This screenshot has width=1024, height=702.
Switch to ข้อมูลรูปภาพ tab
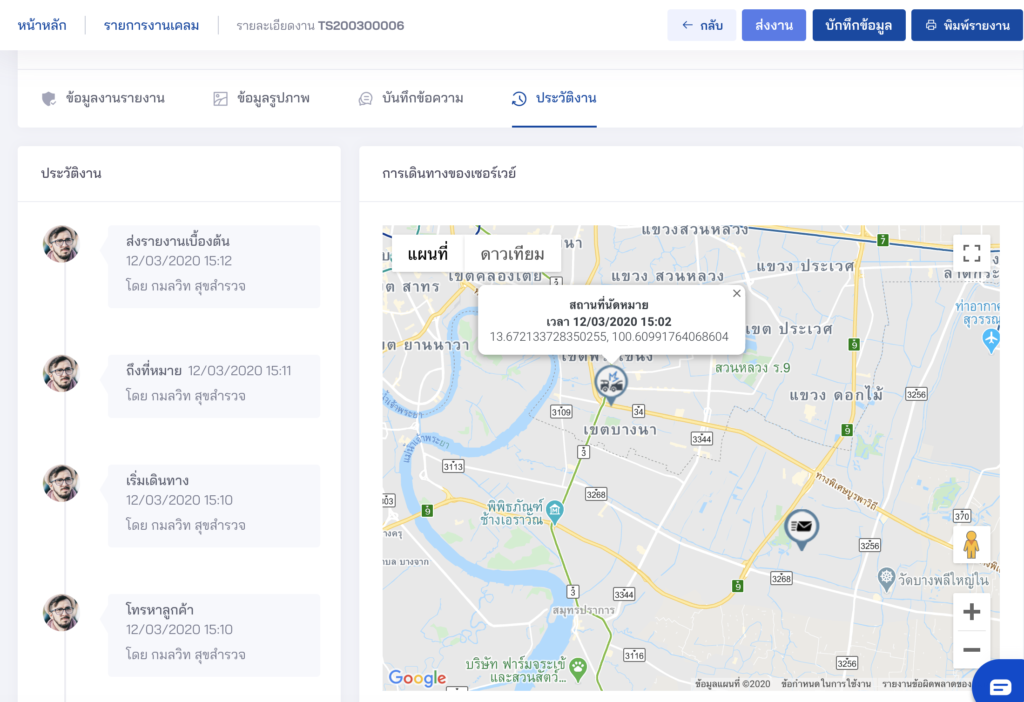point(261,99)
